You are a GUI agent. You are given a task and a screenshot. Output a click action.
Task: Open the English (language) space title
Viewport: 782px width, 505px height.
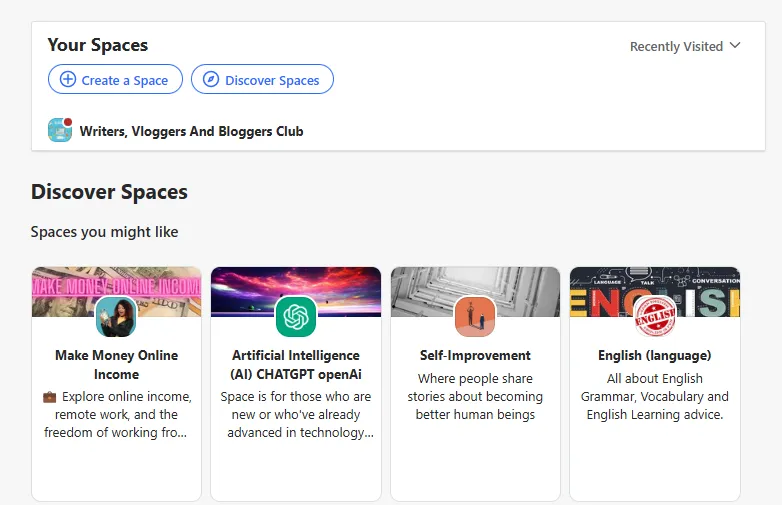[x=655, y=355]
